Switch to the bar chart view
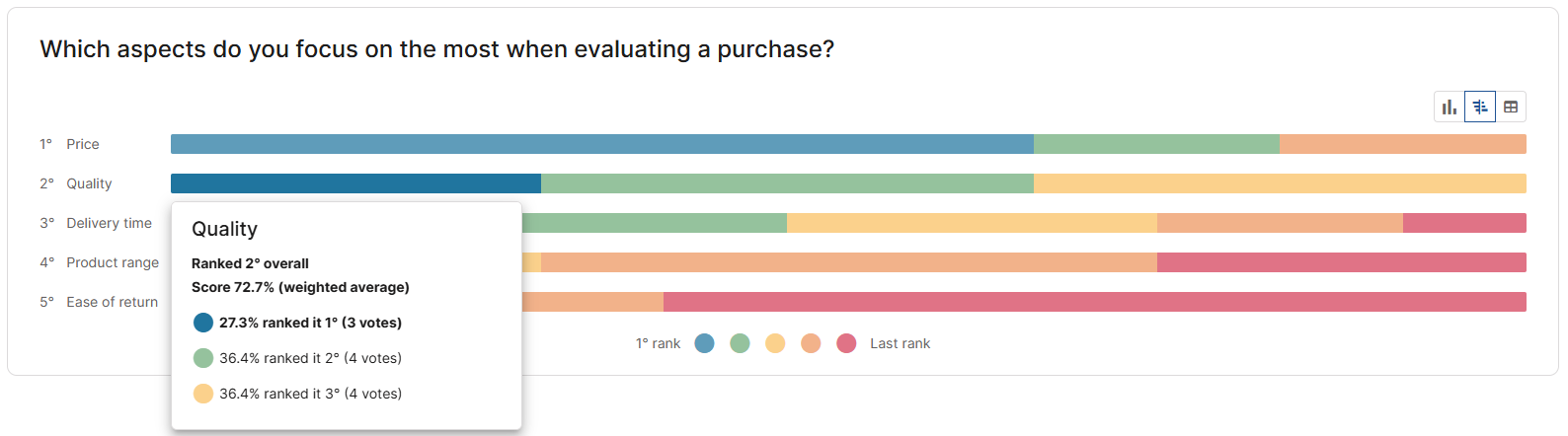 (1449, 107)
